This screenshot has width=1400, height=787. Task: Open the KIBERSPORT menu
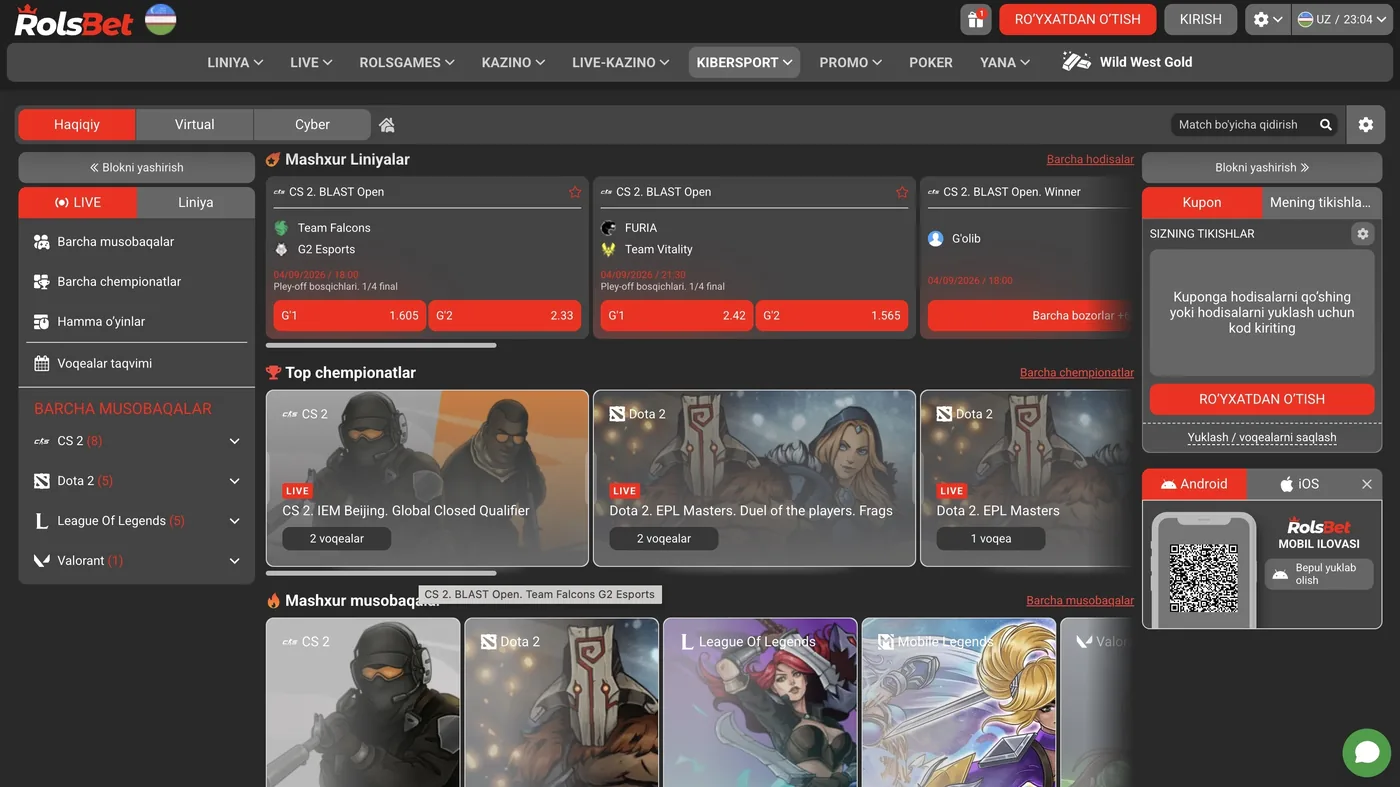point(744,62)
